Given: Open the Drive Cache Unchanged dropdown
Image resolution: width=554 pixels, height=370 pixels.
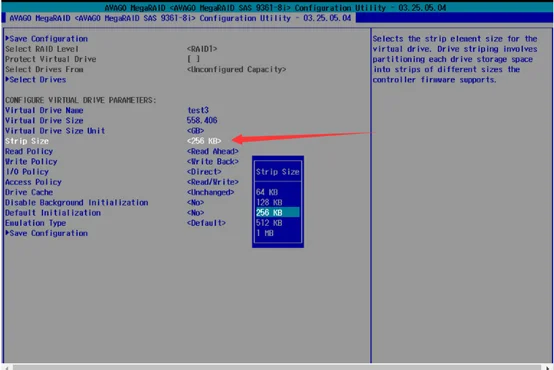Looking at the screenshot, I should (211, 192).
